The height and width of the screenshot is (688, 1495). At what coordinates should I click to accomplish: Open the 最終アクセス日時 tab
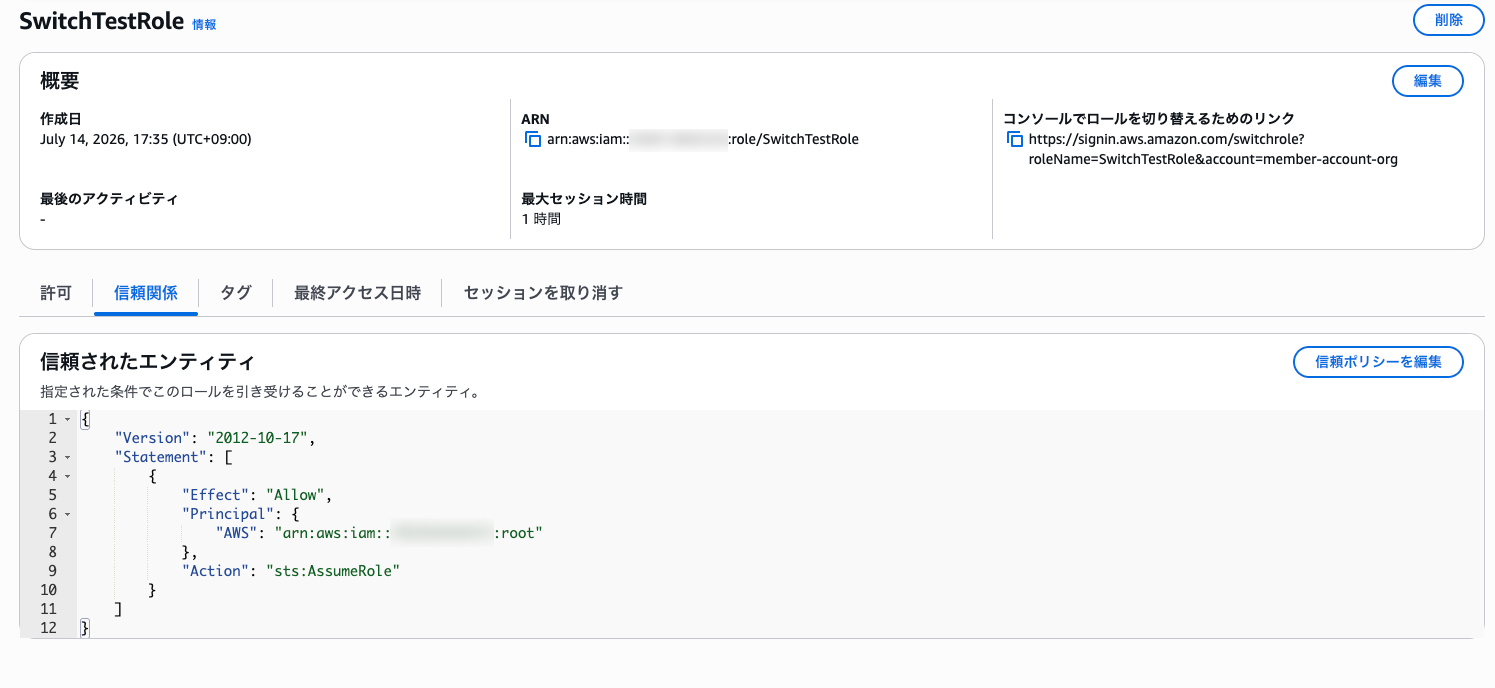pyautogui.click(x=357, y=293)
